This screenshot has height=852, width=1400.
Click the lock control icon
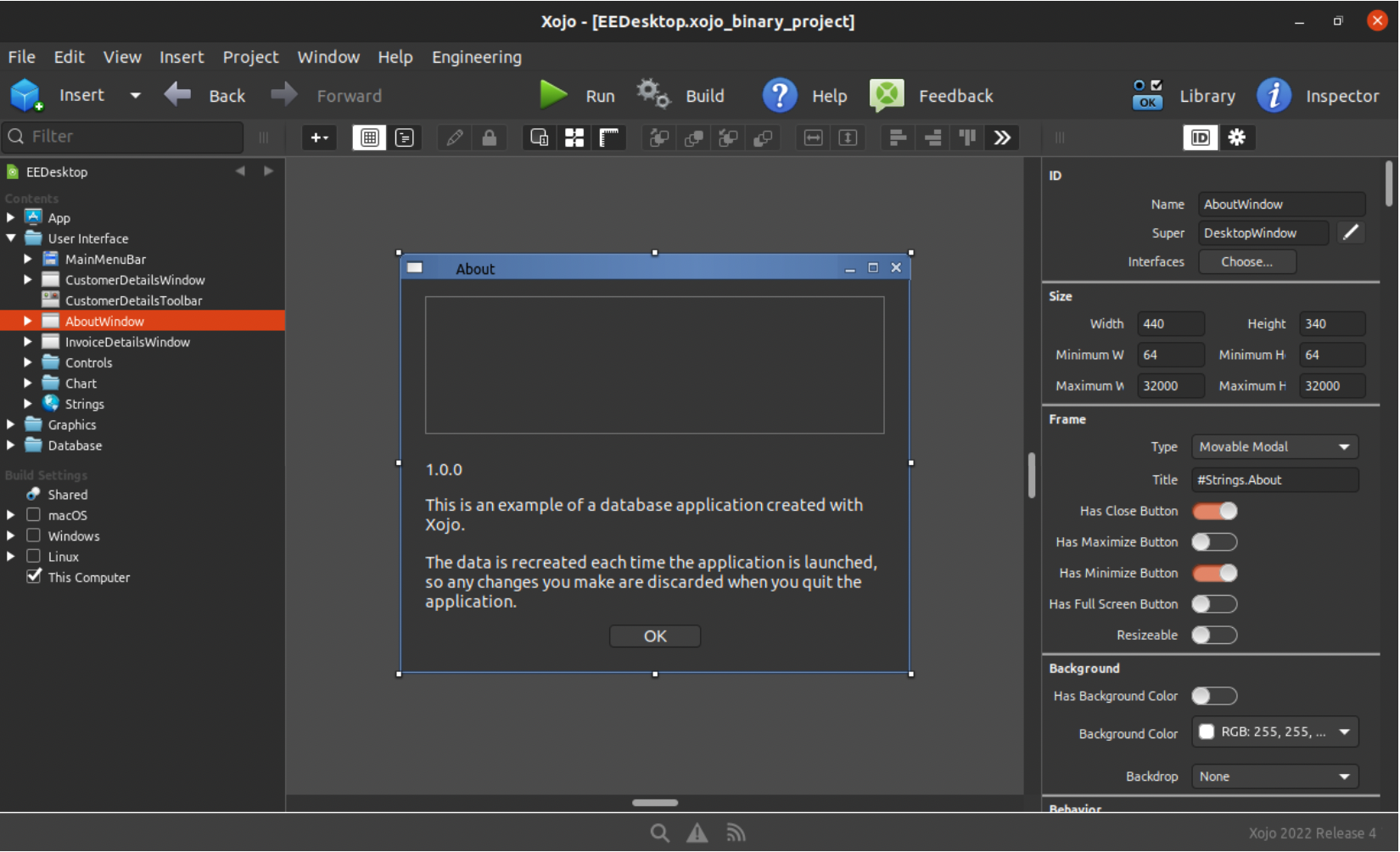tap(490, 137)
